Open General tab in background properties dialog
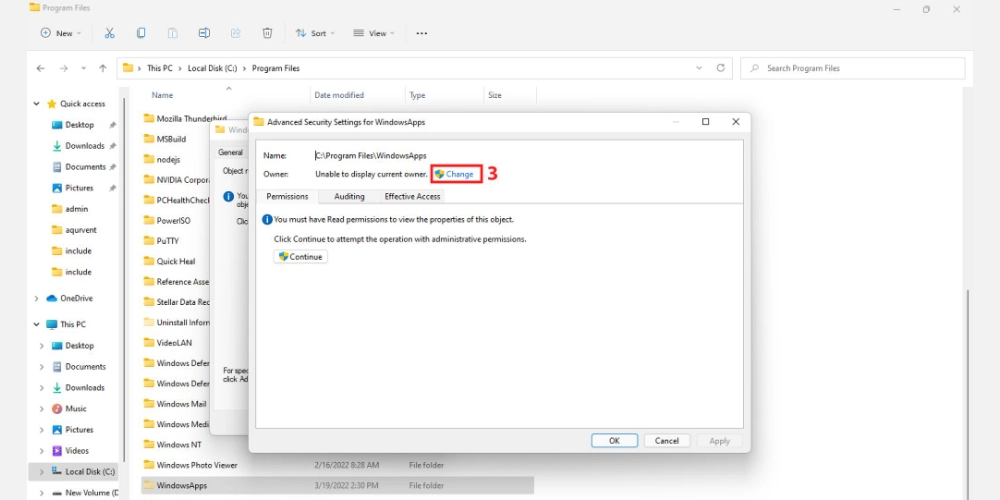This screenshot has height=500, width=1000. 230,152
